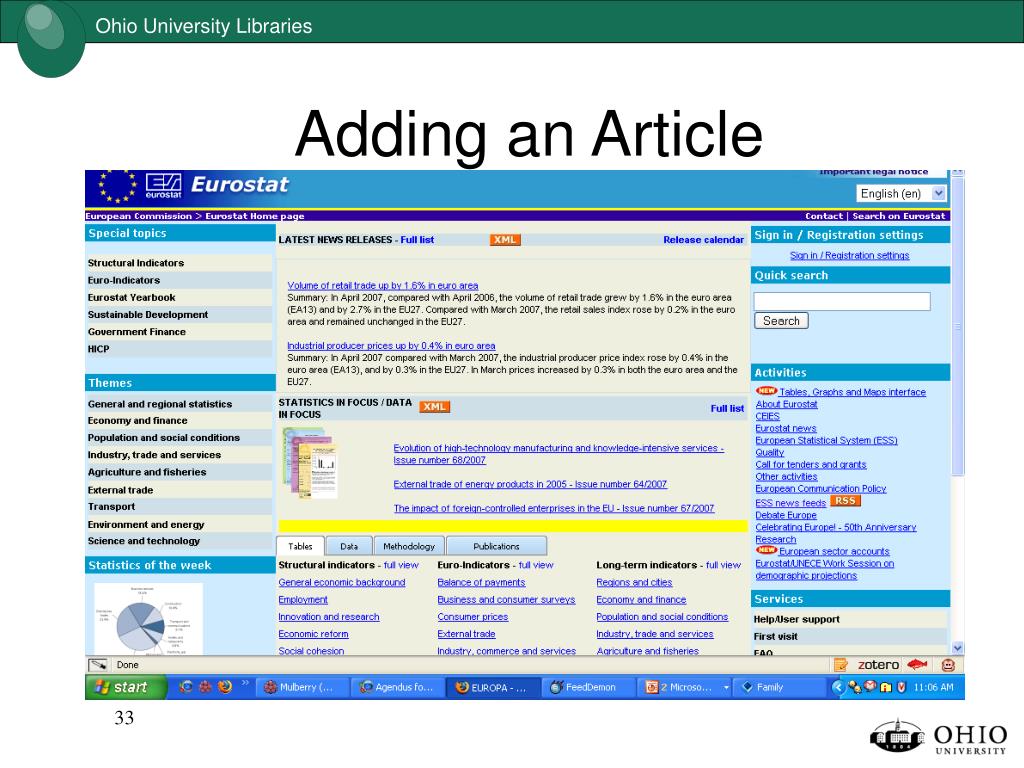This screenshot has width=1024, height=768.
Task: Open Sign in / Registration settings link
Action: [849, 255]
